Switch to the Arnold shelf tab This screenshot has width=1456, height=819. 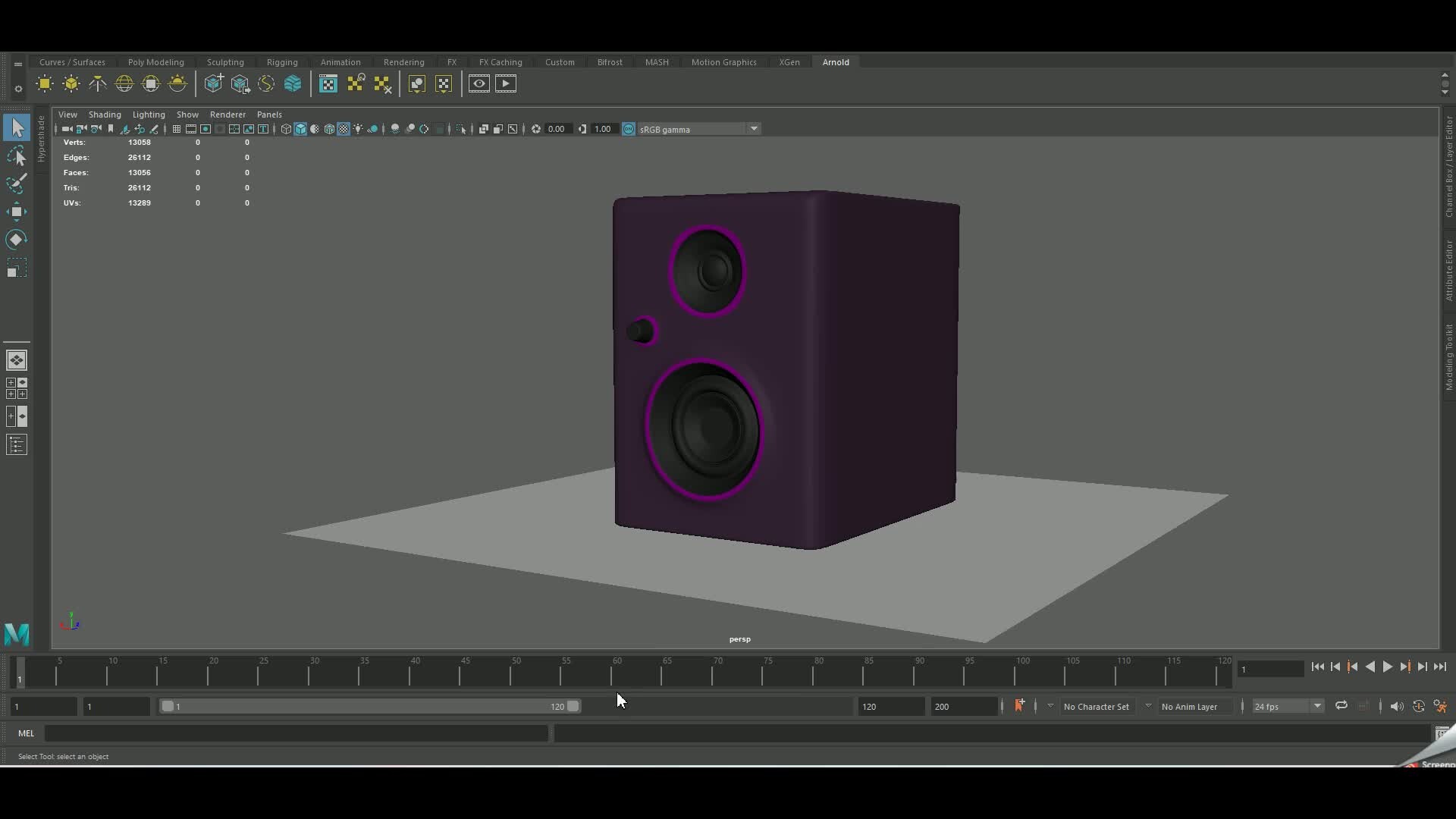[836, 62]
